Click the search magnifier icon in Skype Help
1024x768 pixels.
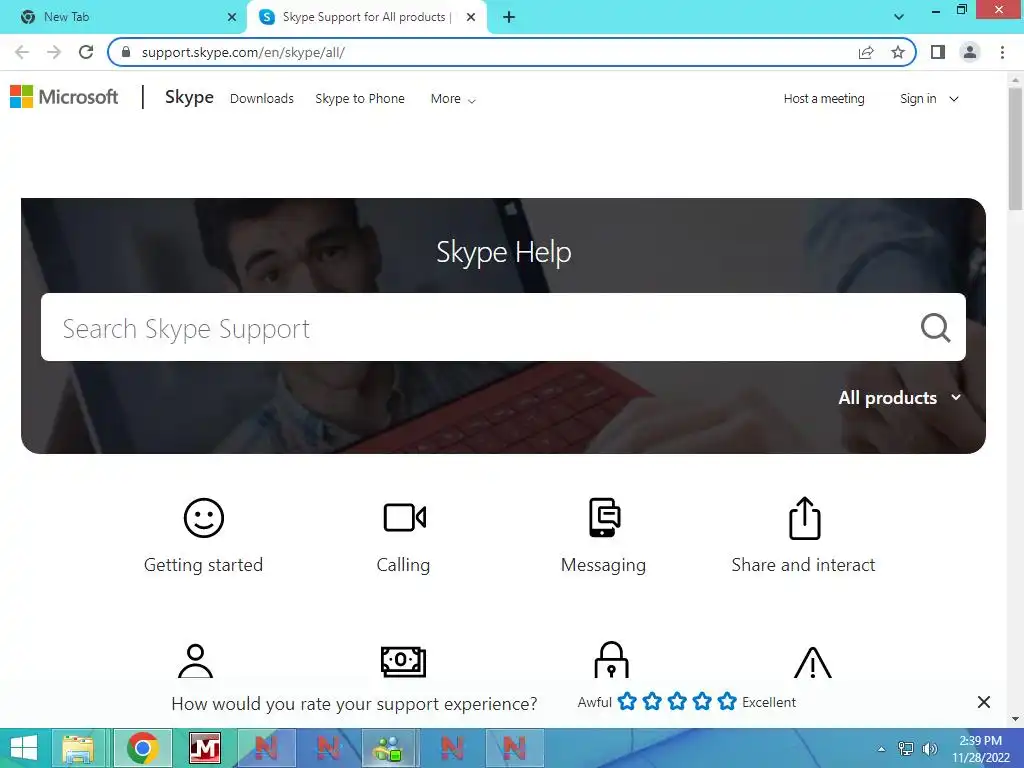click(935, 328)
